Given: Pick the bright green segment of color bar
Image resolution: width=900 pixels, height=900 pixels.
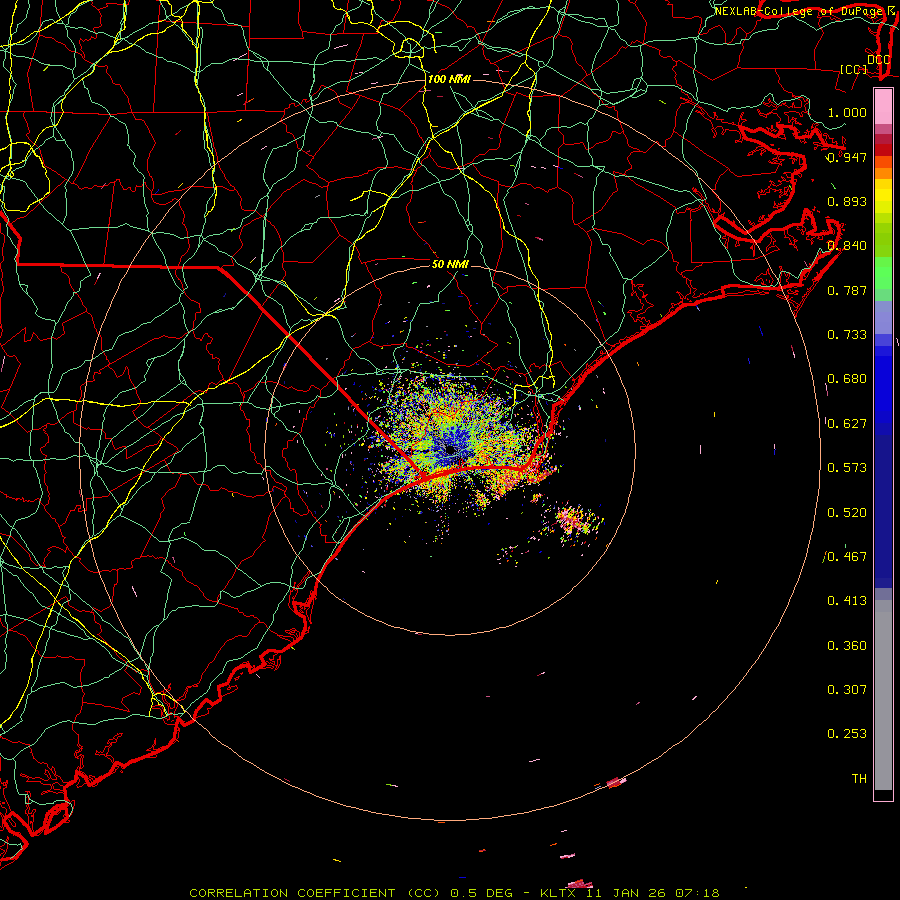Looking at the screenshot, I should 883,273.
